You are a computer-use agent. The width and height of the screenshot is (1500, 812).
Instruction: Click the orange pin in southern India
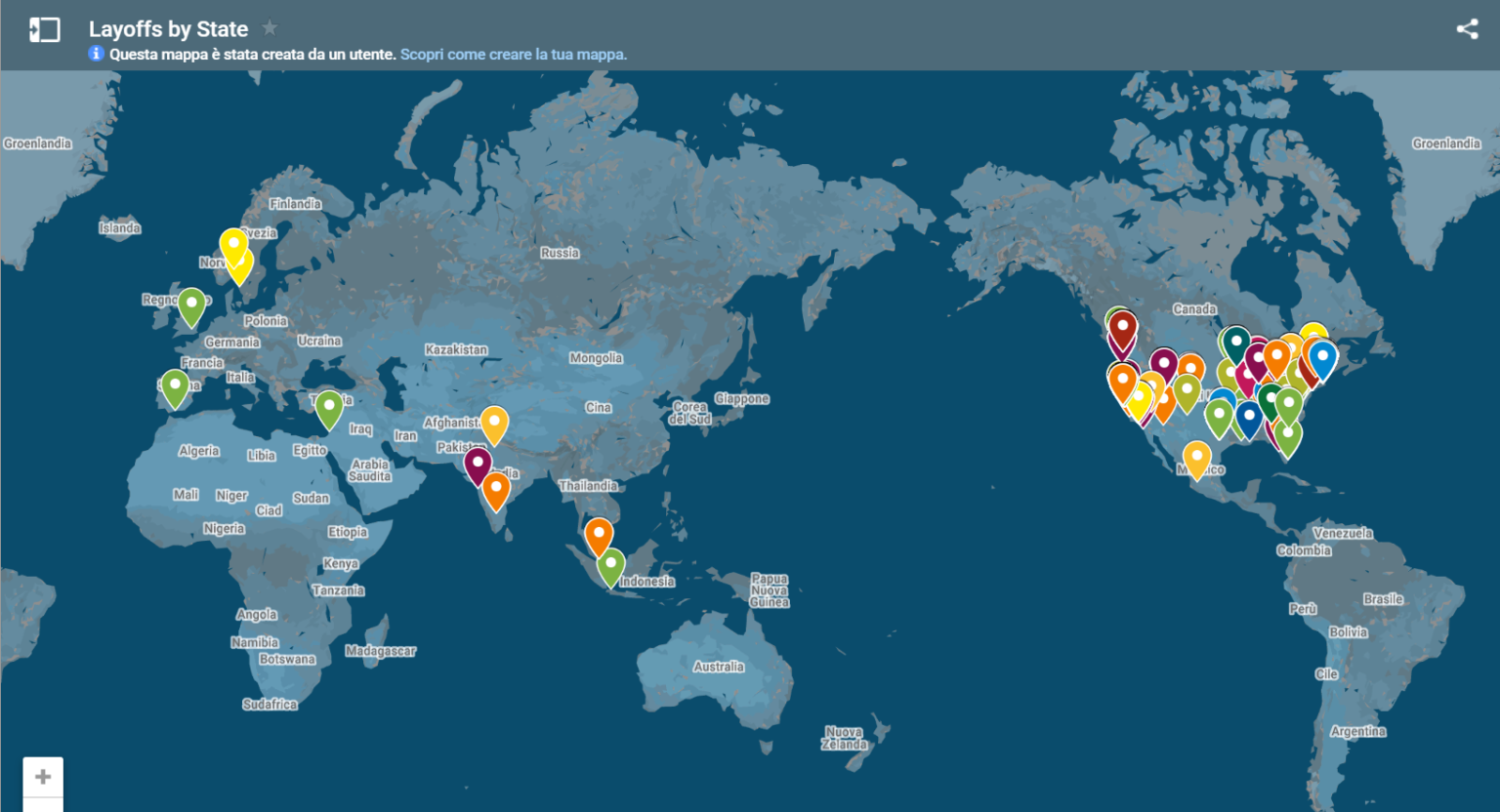tap(496, 488)
